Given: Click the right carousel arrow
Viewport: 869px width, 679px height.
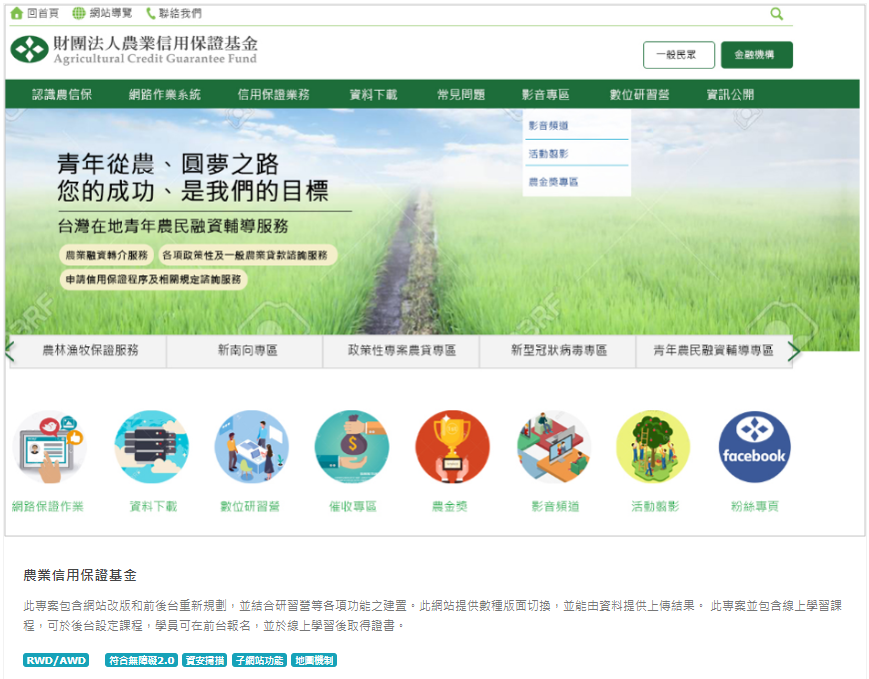Looking at the screenshot, I should [x=794, y=351].
